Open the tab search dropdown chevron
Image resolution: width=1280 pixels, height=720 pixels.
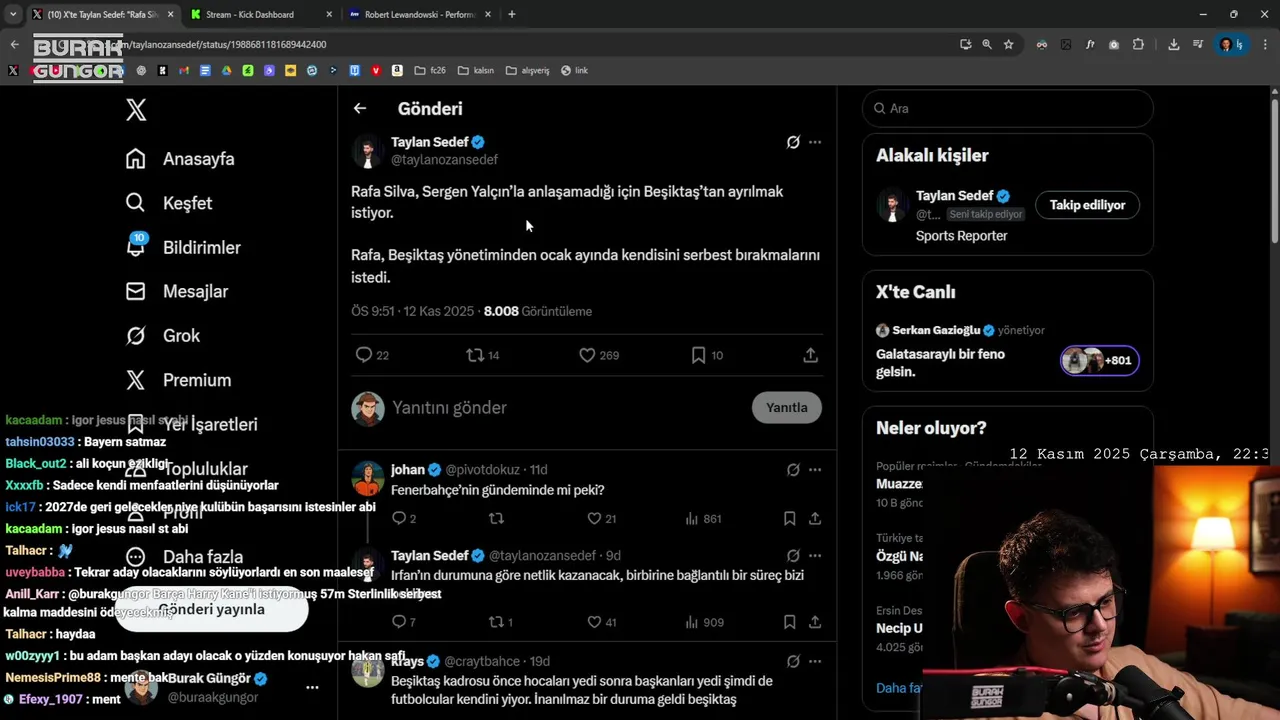click(12, 14)
